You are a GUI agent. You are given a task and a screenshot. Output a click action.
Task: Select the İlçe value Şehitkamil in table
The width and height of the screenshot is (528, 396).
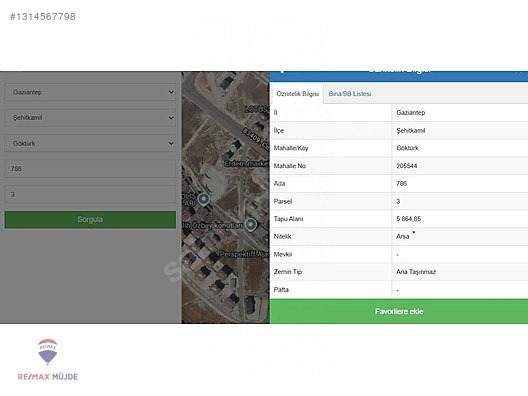point(410,131)
